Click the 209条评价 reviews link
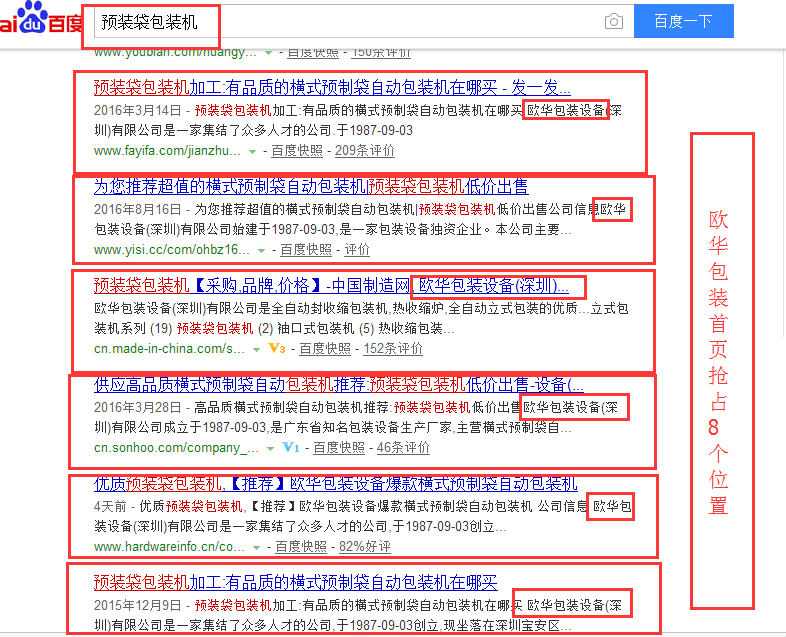The width and height of the screenshot is (786, 637). (364, 151)
